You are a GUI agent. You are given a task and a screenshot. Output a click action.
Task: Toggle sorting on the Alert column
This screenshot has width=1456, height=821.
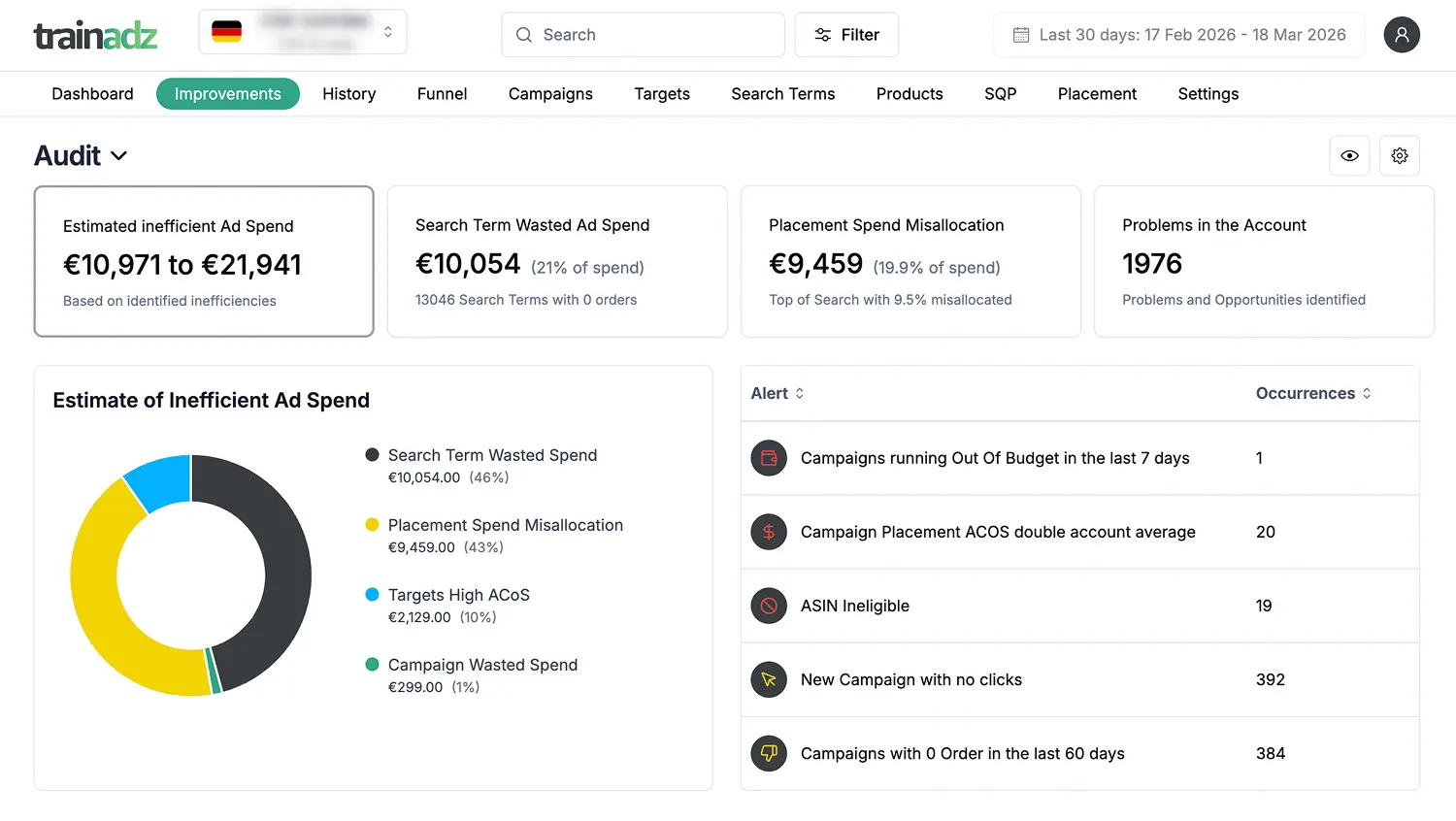798,393
